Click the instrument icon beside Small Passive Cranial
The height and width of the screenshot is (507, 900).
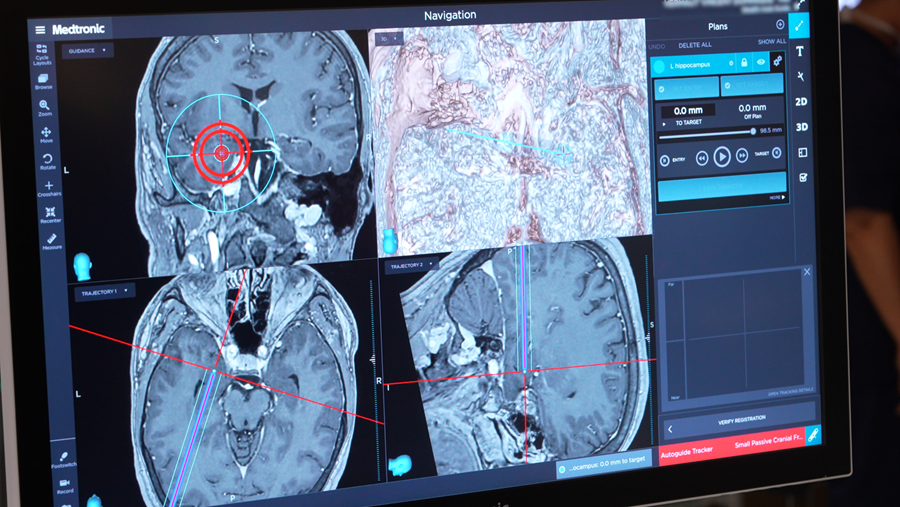(813, 435)
